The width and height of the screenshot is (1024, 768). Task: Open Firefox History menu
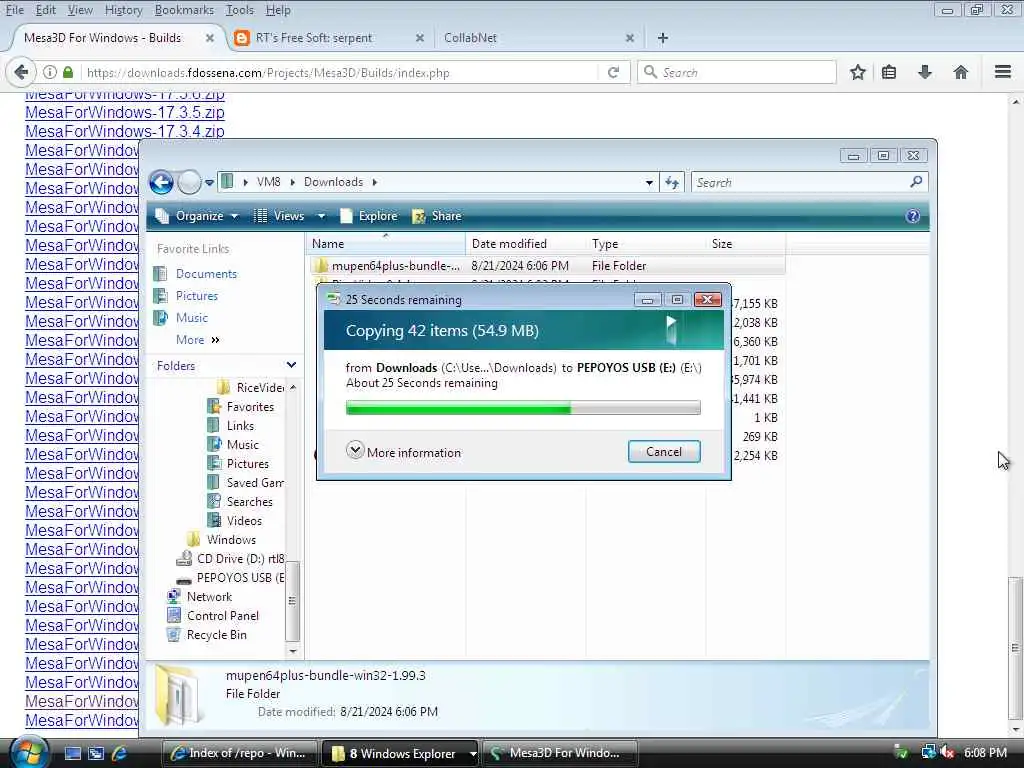(x=123, y=10)
